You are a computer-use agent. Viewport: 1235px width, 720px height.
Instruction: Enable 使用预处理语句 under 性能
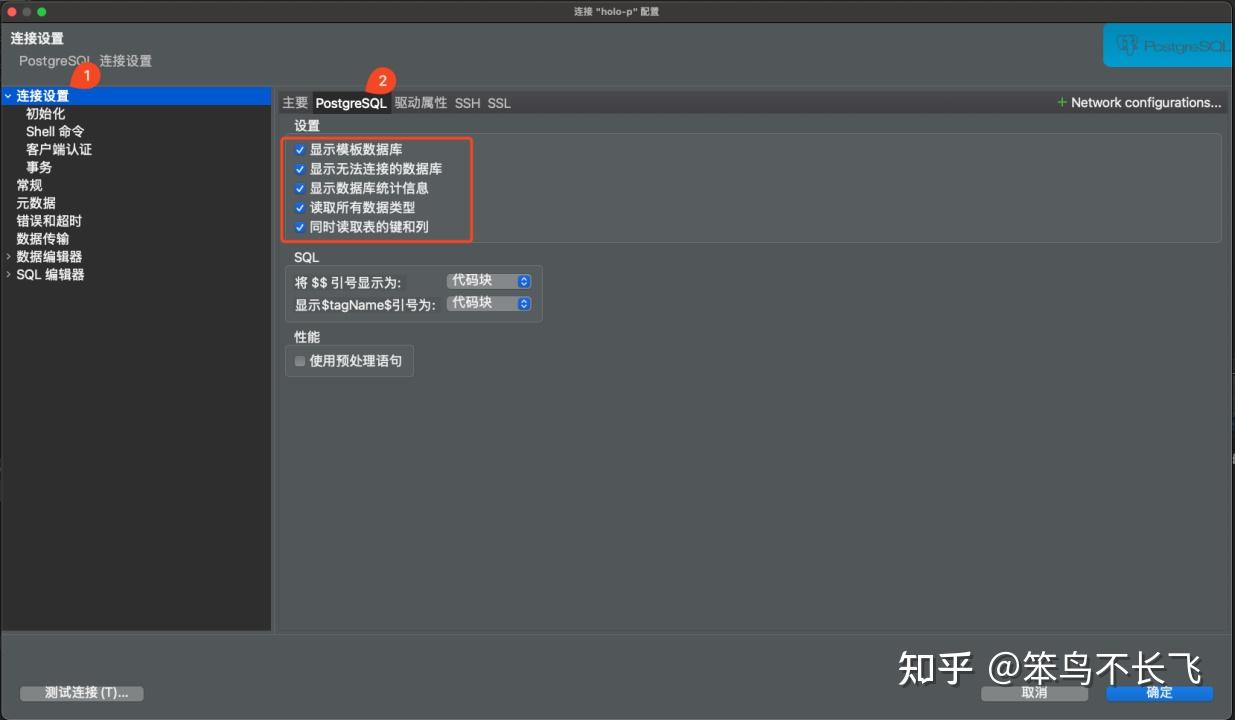[300, 361]
